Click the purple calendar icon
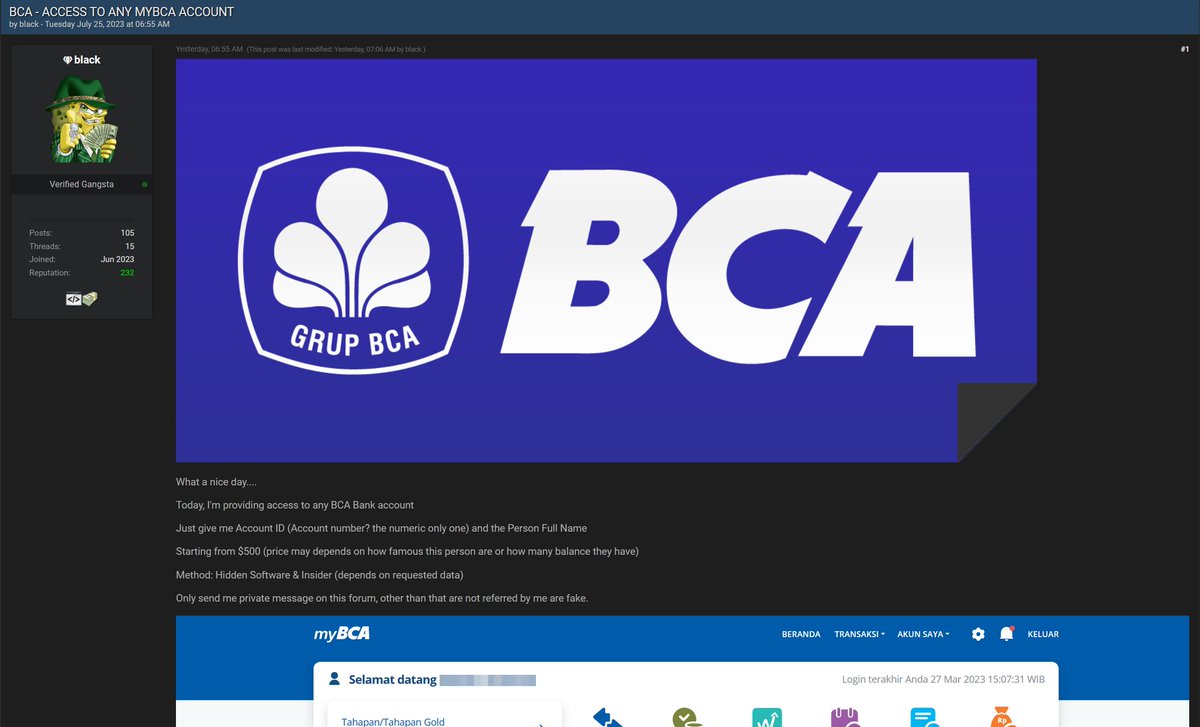The height and width of the screenshot is (727, 1200). (845, 717)
